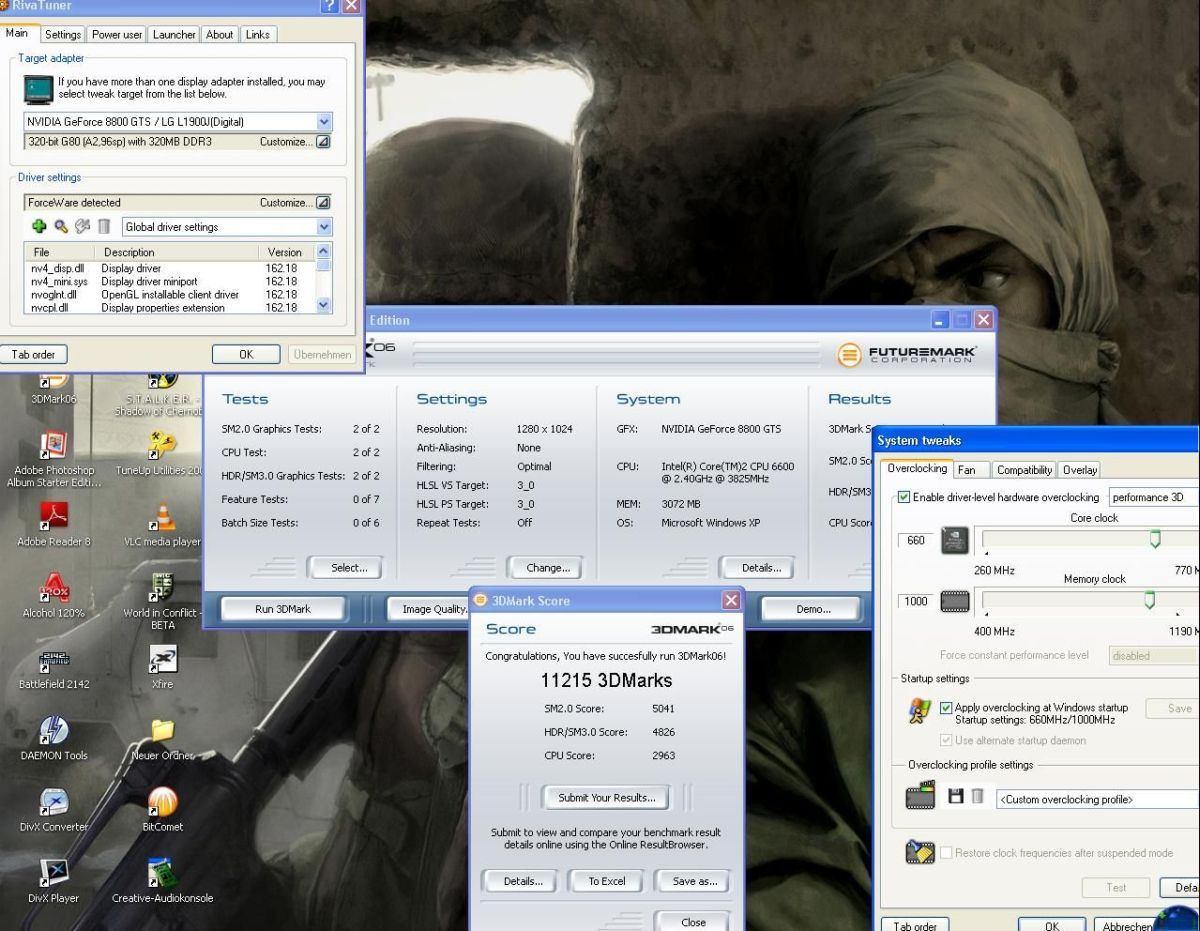Expand the Global driver settings dropdown
The width and height of the screenshot is (1200, 931).
tap(323, 227)
